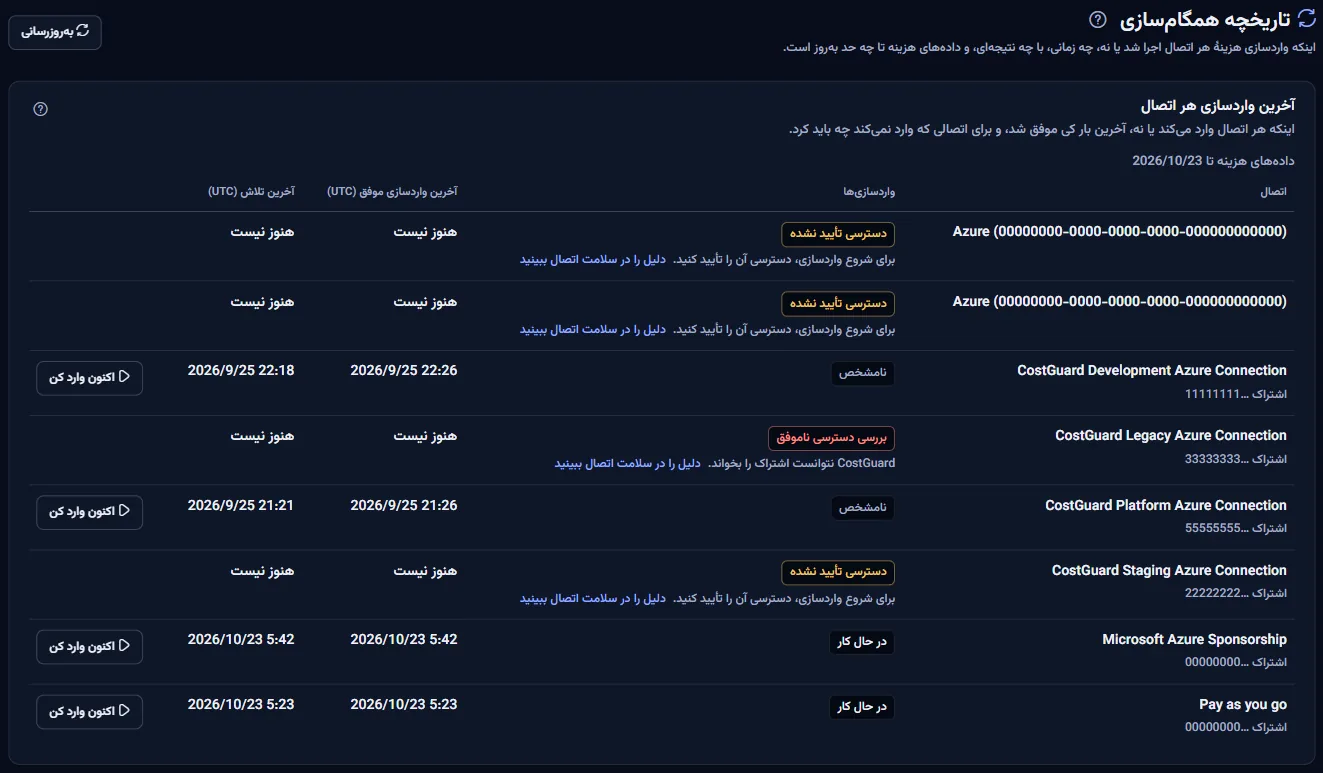Viewport: 1323px width, 773px height.
Task: Click subscription id اشتراک ...55555555
Action: click(1235, 529)
